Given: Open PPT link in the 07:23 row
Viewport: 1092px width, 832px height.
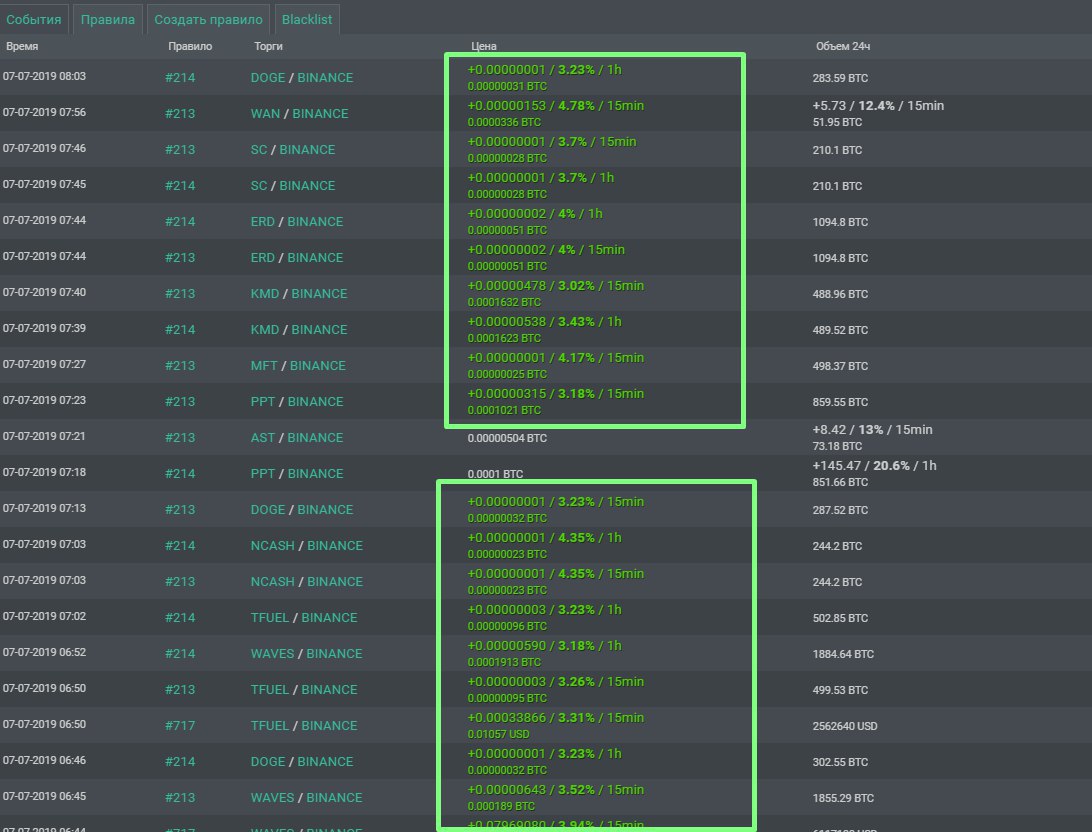Looking at the screenshot, I should (263, 402).
